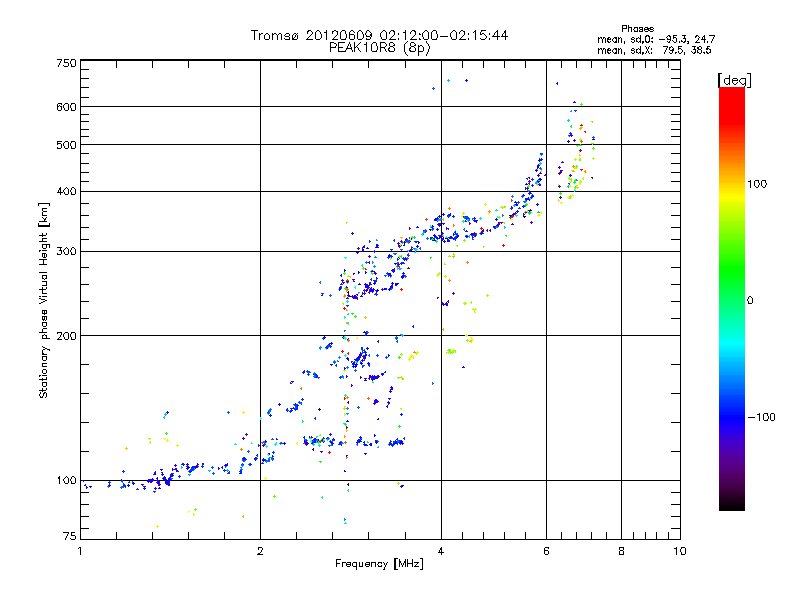Click the y-axis title 'Stationary phase Virtual Height [km]'
800x600 pixels.
43,301
